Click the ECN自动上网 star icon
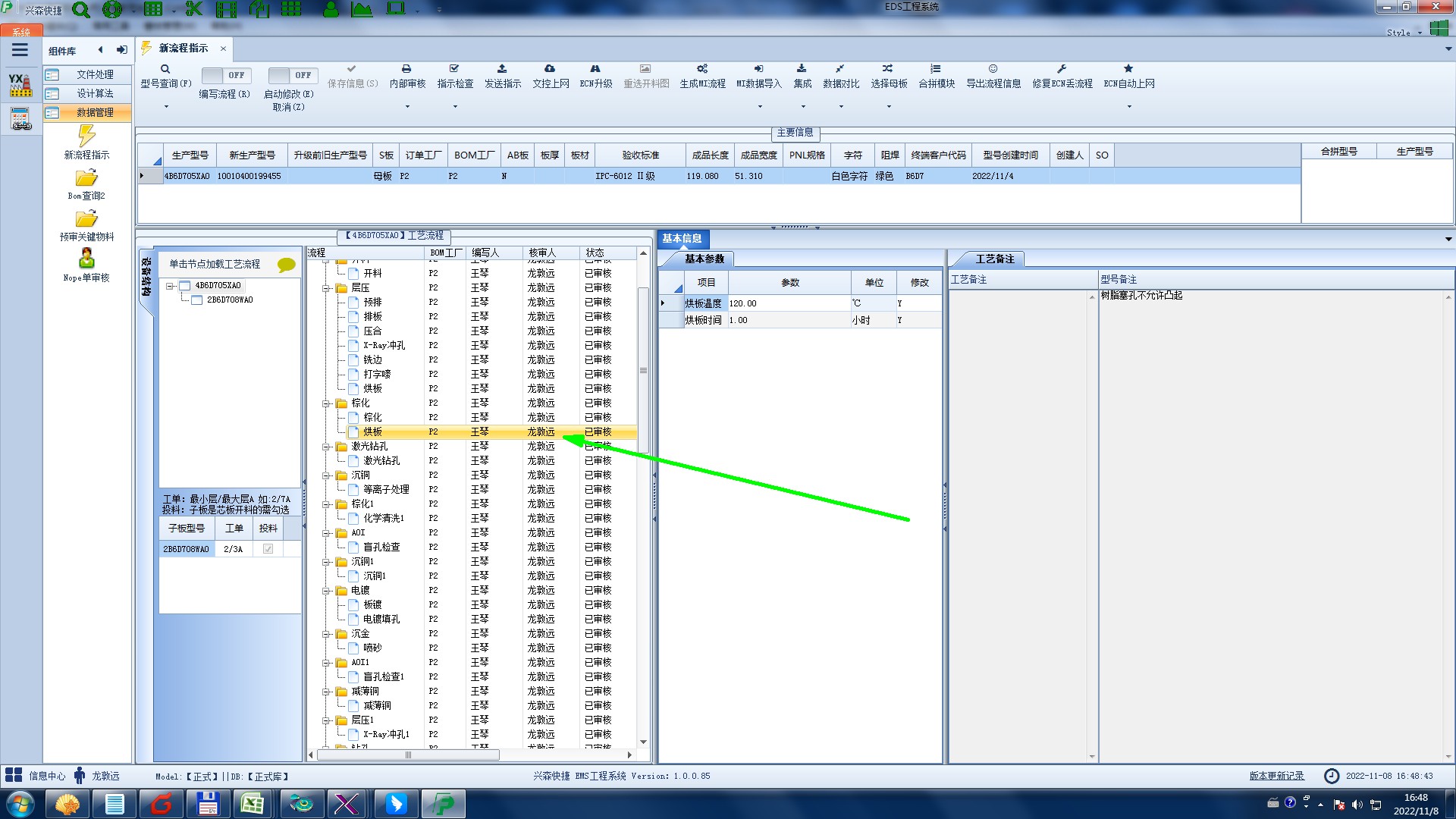1456x819 pixels. click(1128, 69)
